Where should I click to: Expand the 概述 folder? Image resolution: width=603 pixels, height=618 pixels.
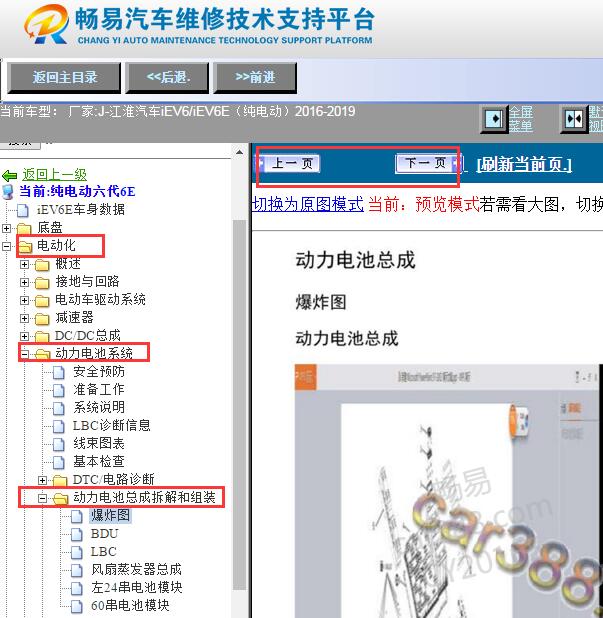pyautogui.click(x=24, y=264)
